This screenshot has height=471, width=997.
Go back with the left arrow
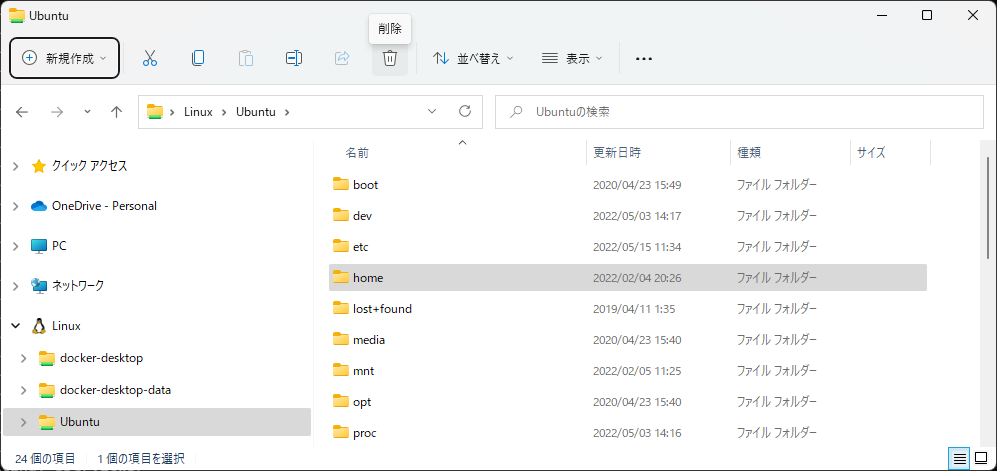[x=22, y=112]
